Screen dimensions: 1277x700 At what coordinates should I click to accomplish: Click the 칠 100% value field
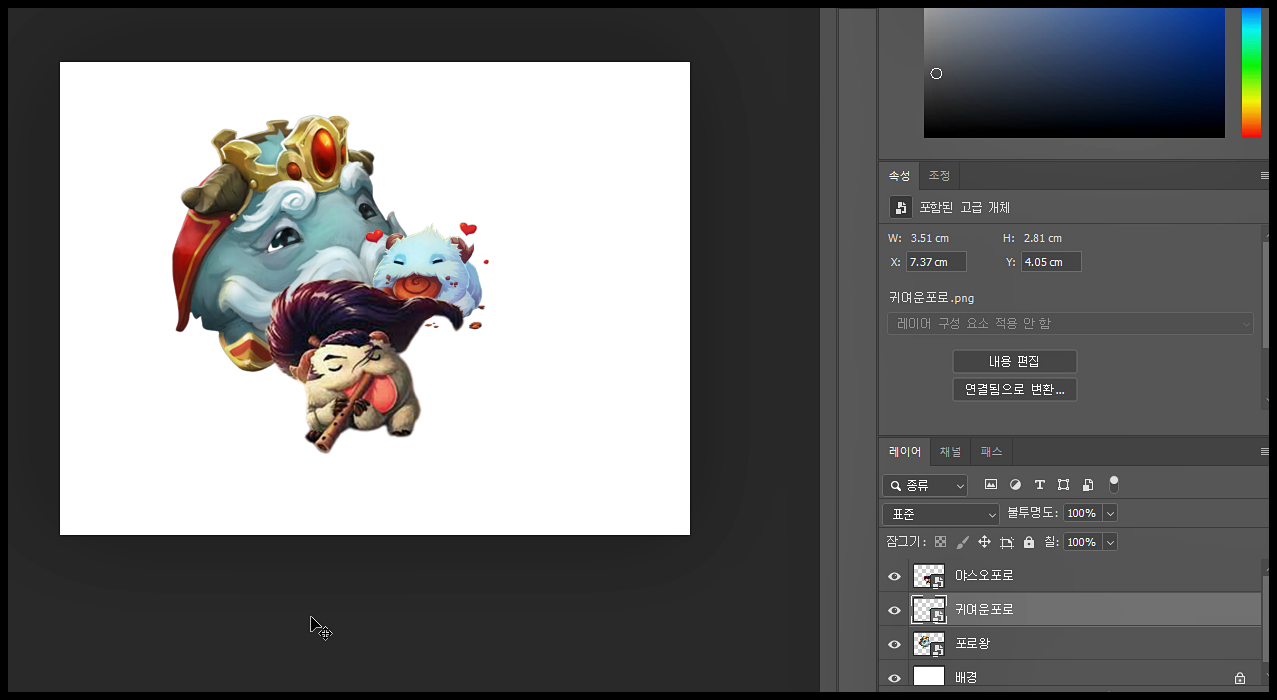(x=1082, y=542)
